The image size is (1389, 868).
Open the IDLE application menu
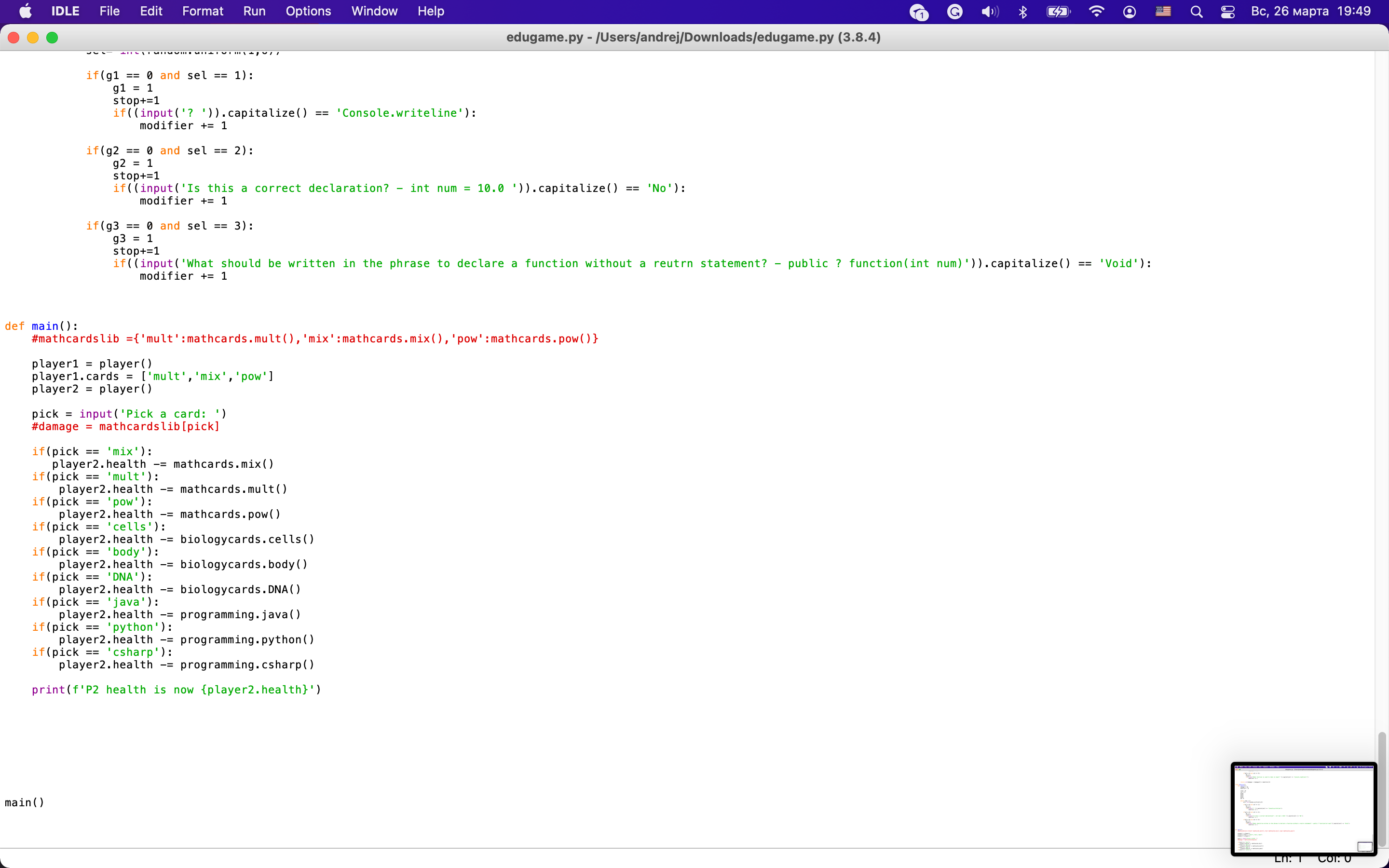(x=65, y=12)
